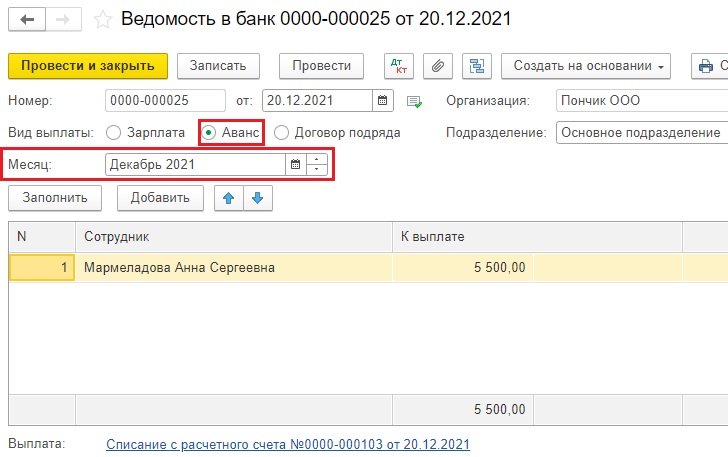Open related documents structure icon
Image resolution: width=728 pixels, height=457 pixels.
click(x=477, y=66)
